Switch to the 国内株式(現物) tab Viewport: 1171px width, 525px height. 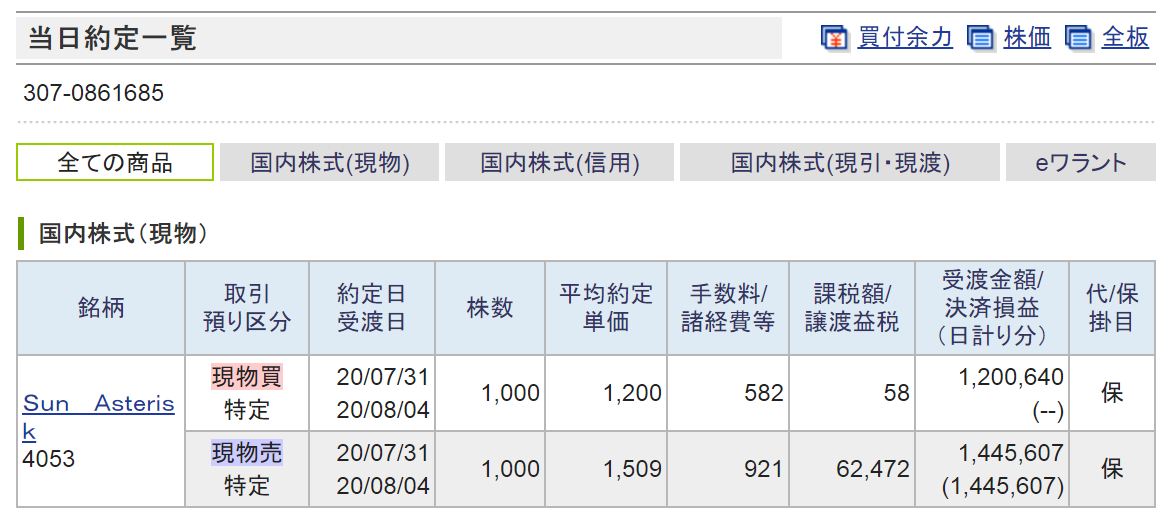pos(330,162)
